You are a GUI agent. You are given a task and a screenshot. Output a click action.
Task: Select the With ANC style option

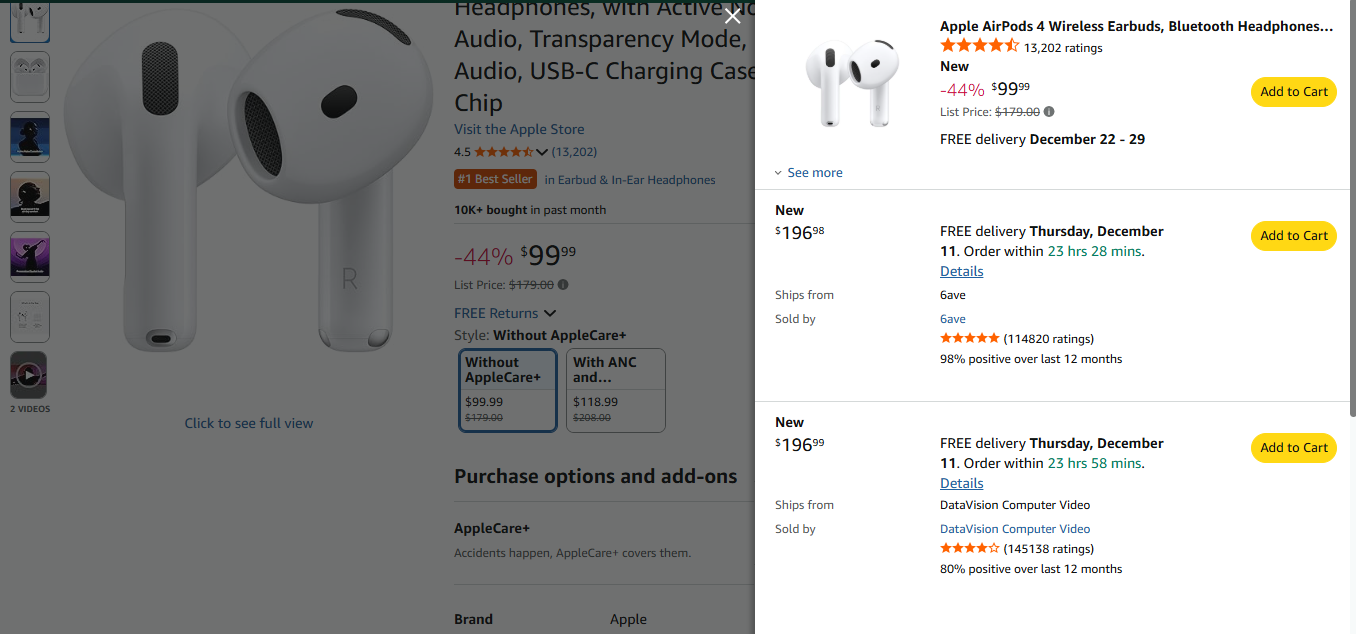[x=615, y=390]
